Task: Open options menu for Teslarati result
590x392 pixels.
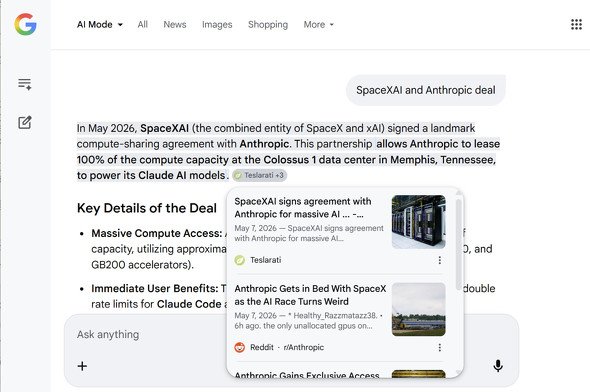Action: click(439, 260)
